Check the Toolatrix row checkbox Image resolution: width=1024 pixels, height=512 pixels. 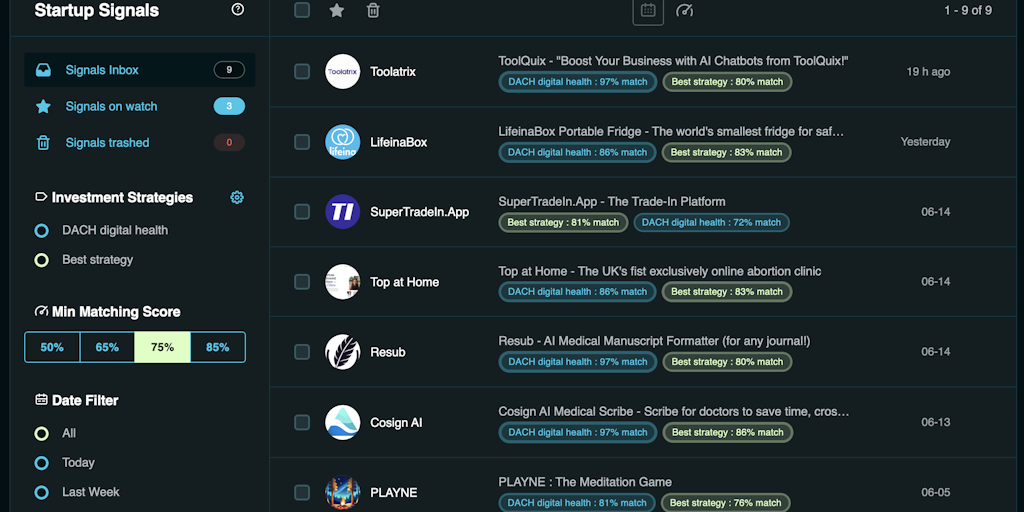pyautogui.click(x=302, y=71)
